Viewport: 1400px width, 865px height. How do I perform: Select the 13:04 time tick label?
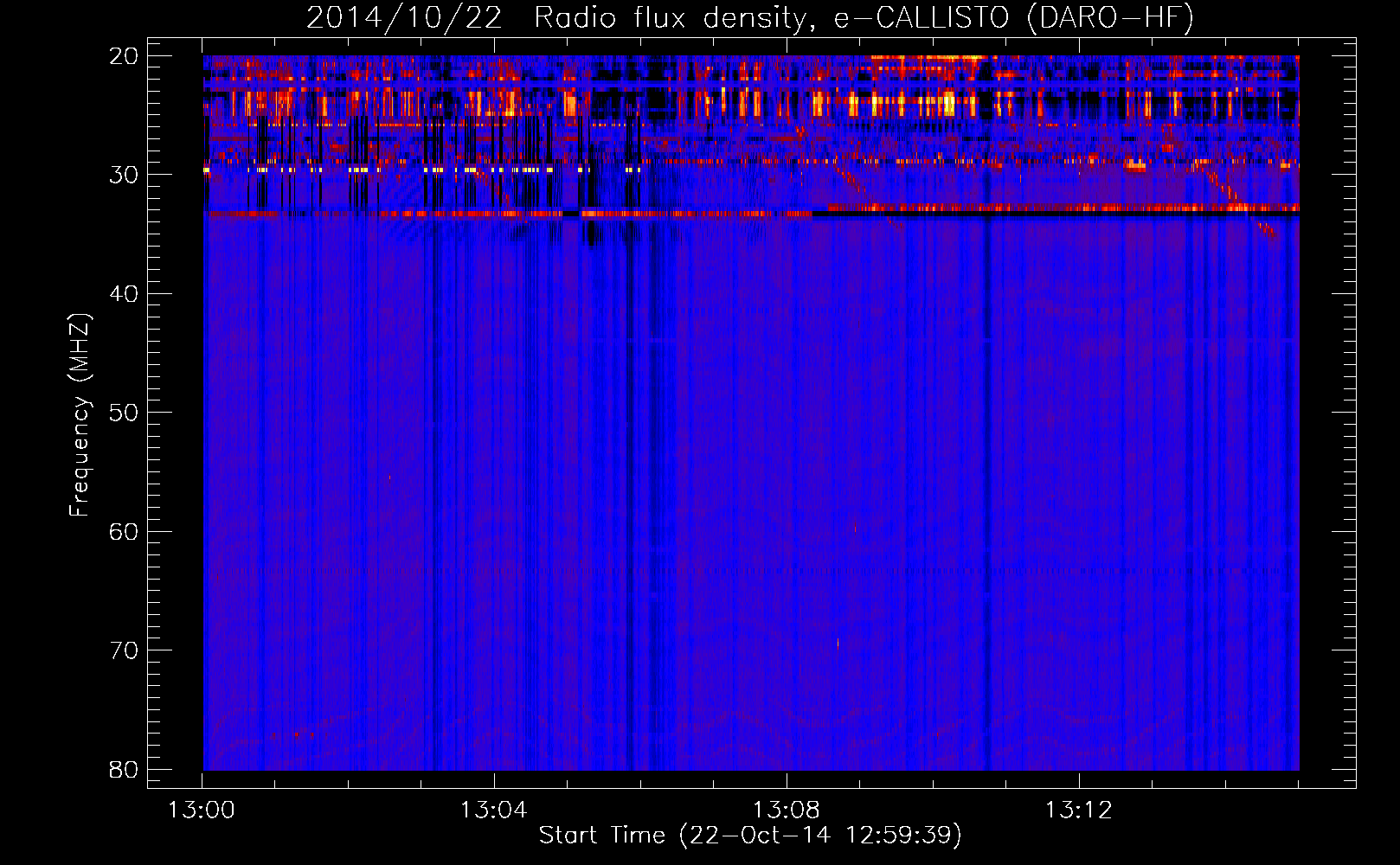tap(493, 811)
